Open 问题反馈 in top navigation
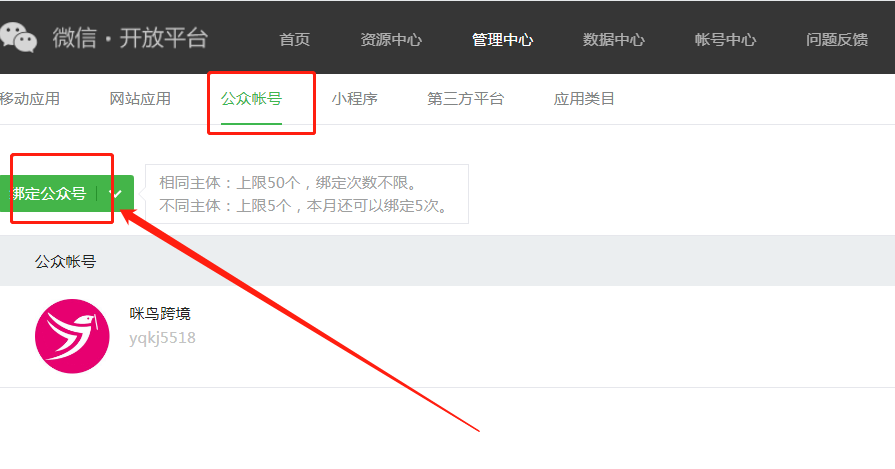The width and height of the screenshot is (895, 469). click(837, 39)
